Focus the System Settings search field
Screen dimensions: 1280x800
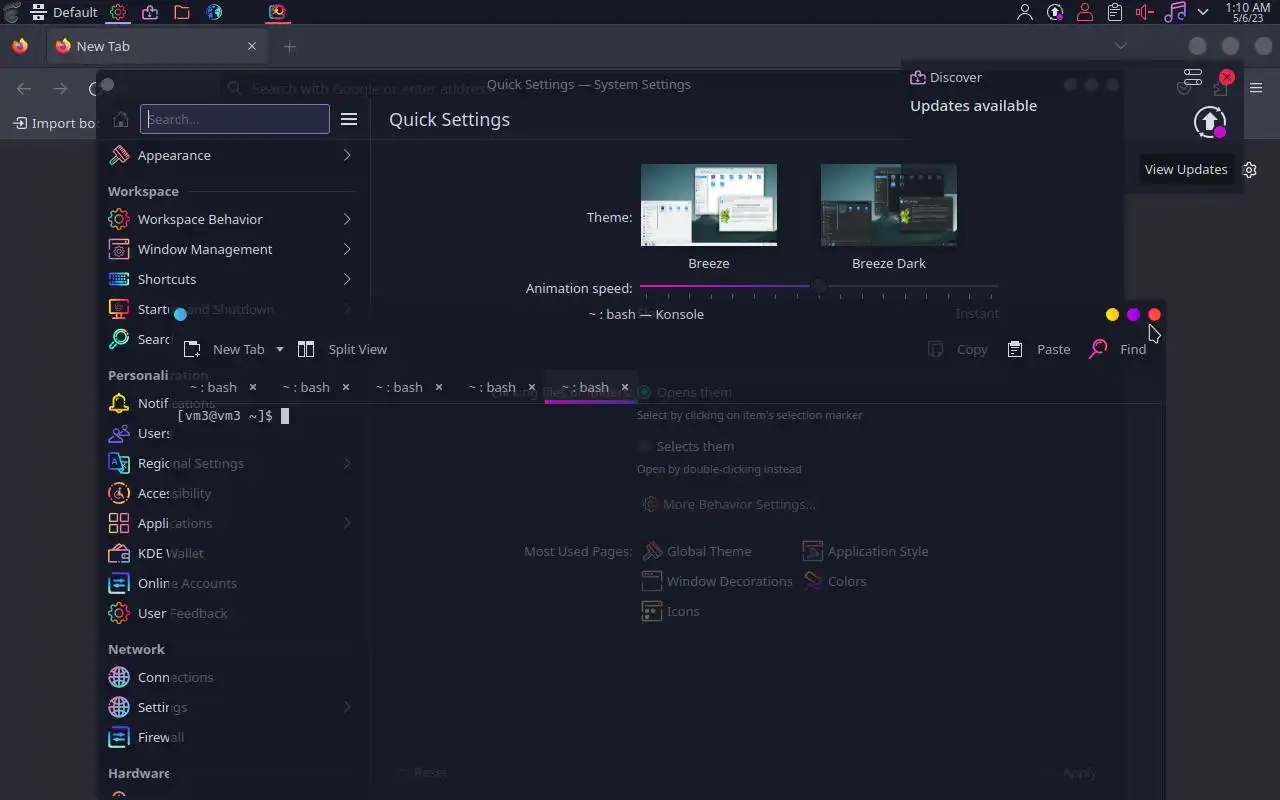[x=235, y=119]
